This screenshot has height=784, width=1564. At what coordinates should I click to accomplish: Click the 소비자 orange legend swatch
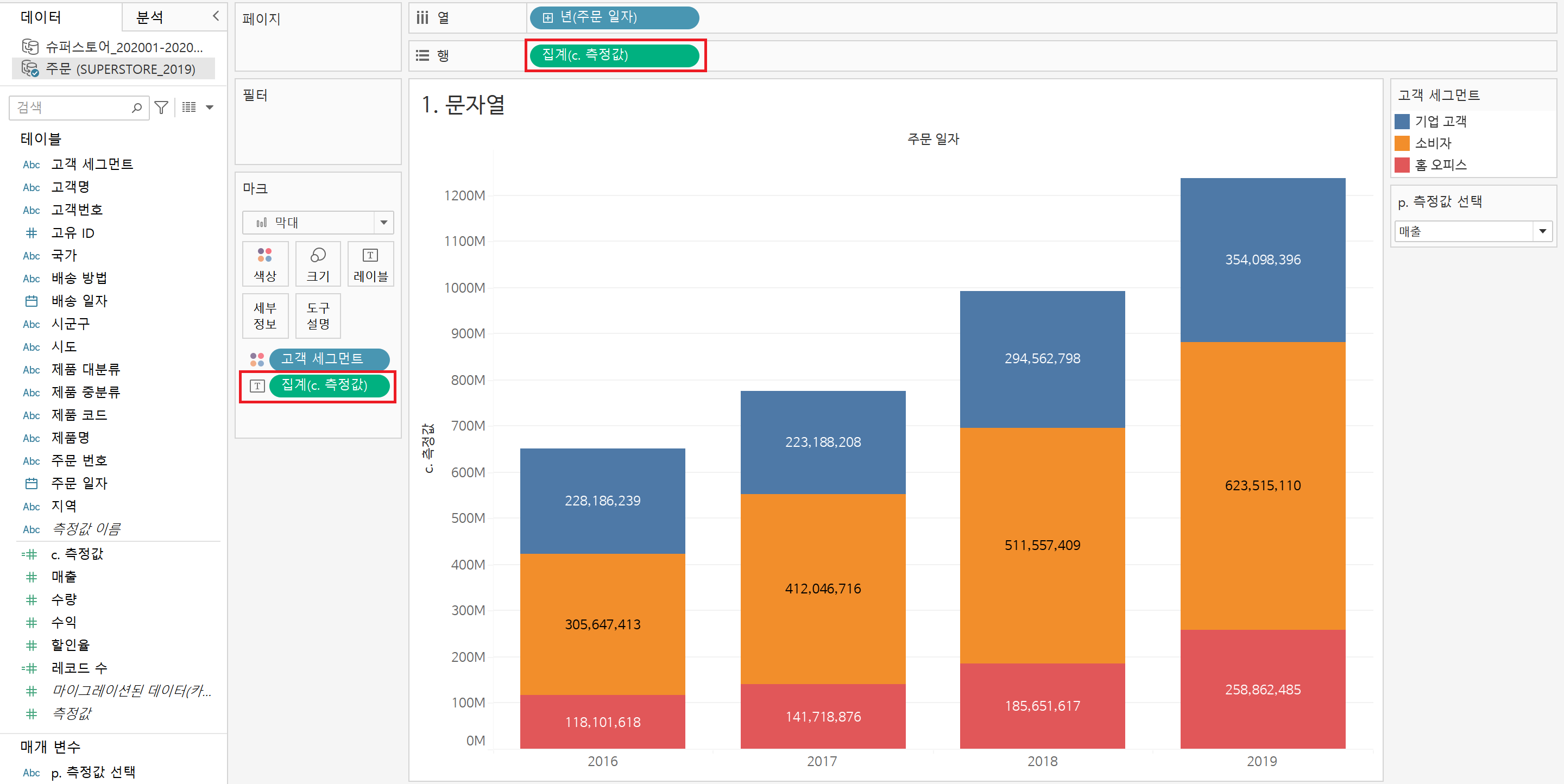[1401, 143]
